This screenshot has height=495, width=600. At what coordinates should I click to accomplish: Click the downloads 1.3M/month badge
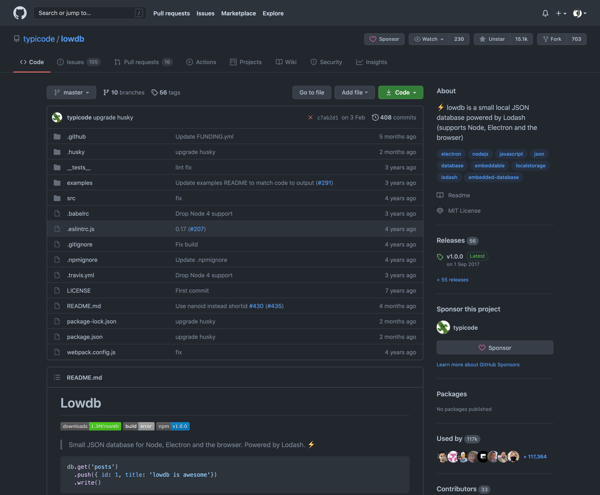pos(91,426)
